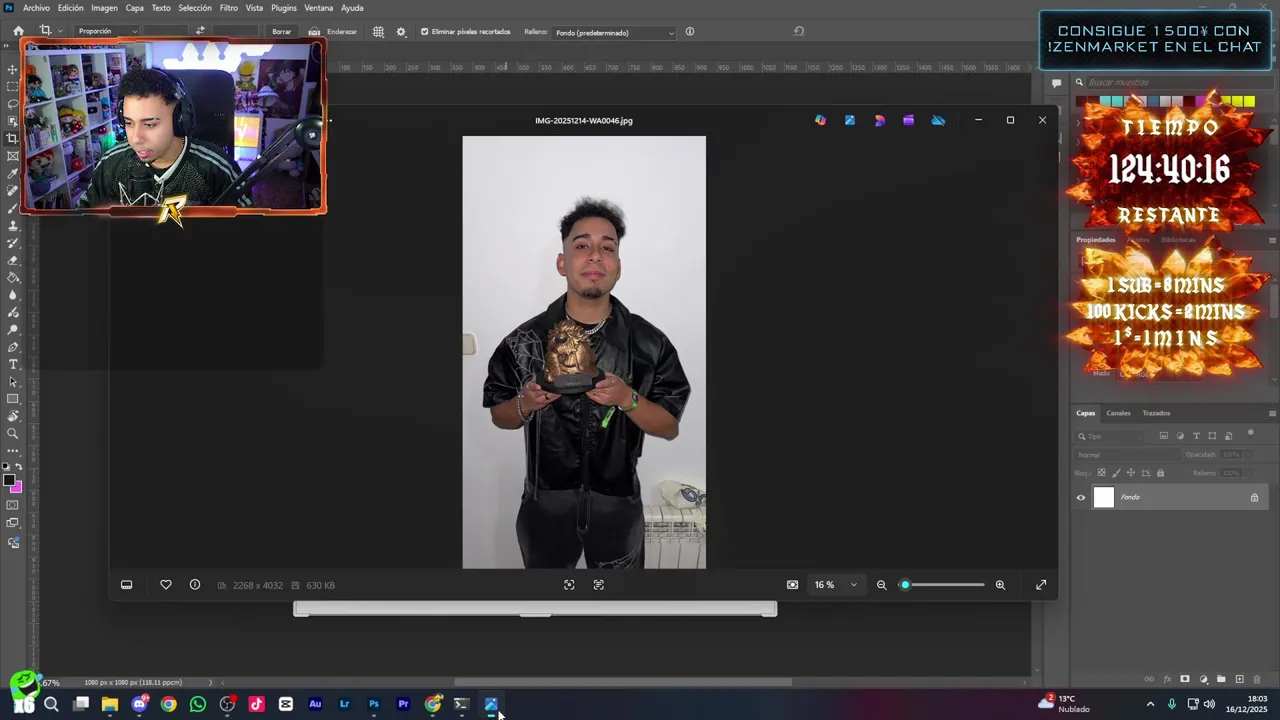Select the Eraser tool
The width and height of the screenshot is (1280, 720).
click(x=13, y=260)
